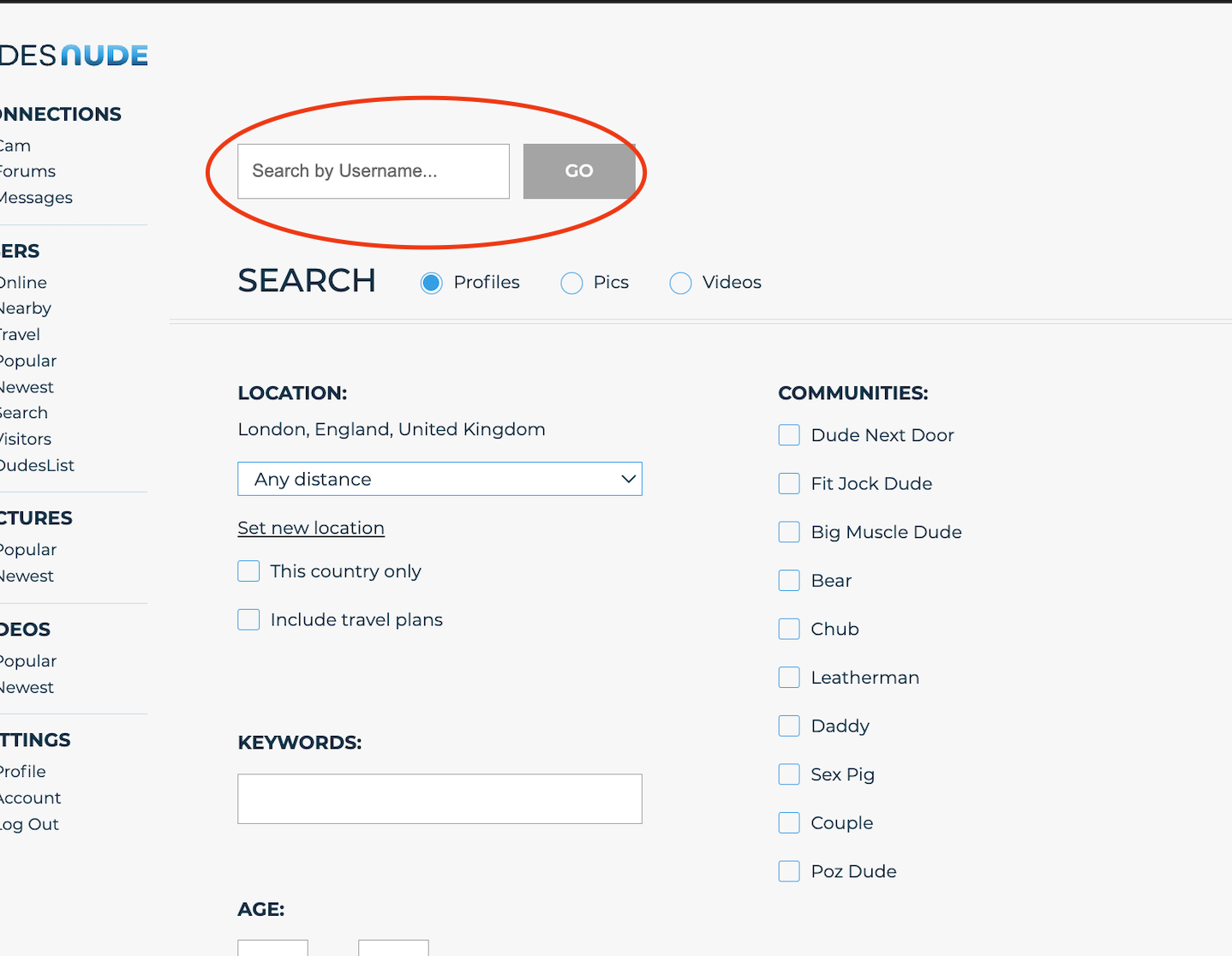Check the Dude Next Door community
Screen dimensions: 1232x956
tap(789, 435)
